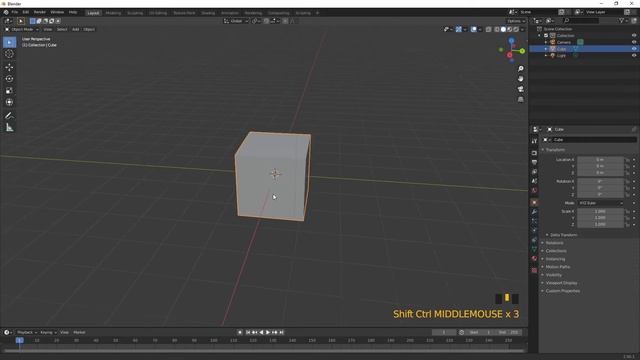The image size is (640, 360).
Task: Open the View Layer properties tab
Action: (534, 171)
